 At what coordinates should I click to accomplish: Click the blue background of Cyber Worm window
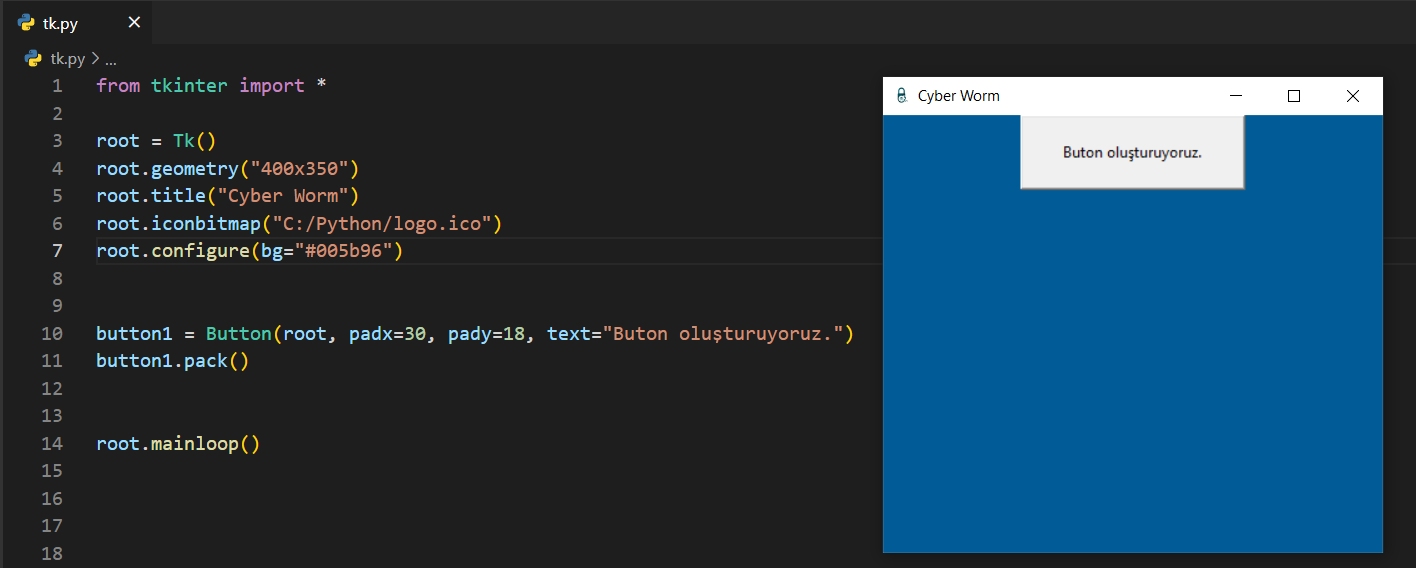(x=1132, y=370)
